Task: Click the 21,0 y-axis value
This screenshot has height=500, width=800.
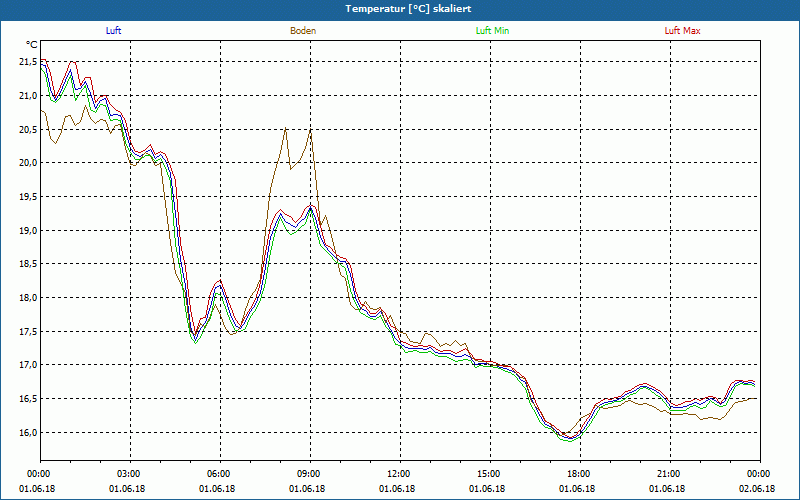Action: click(28, 95)
